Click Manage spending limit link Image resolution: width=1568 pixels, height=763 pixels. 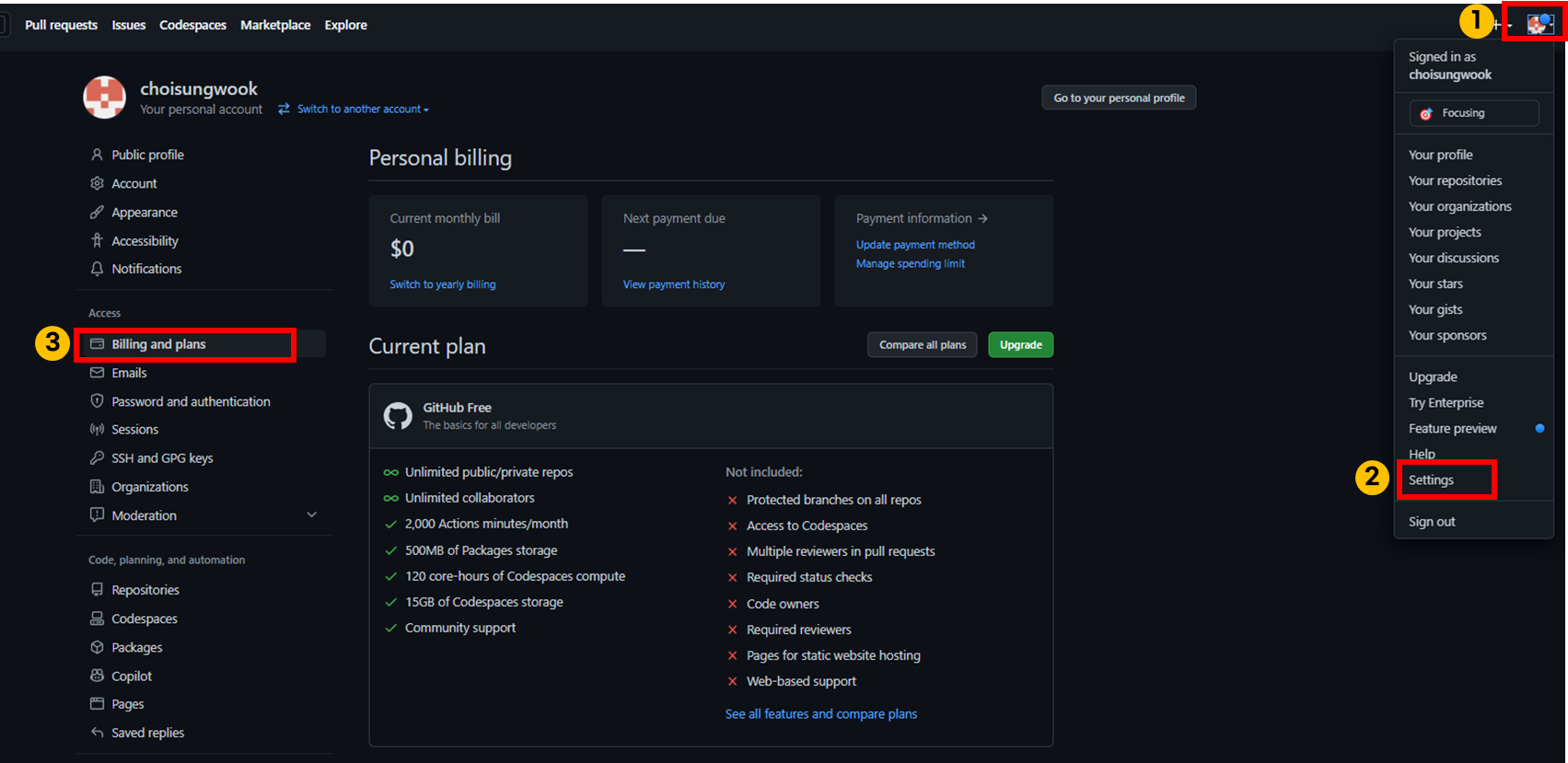911,263
